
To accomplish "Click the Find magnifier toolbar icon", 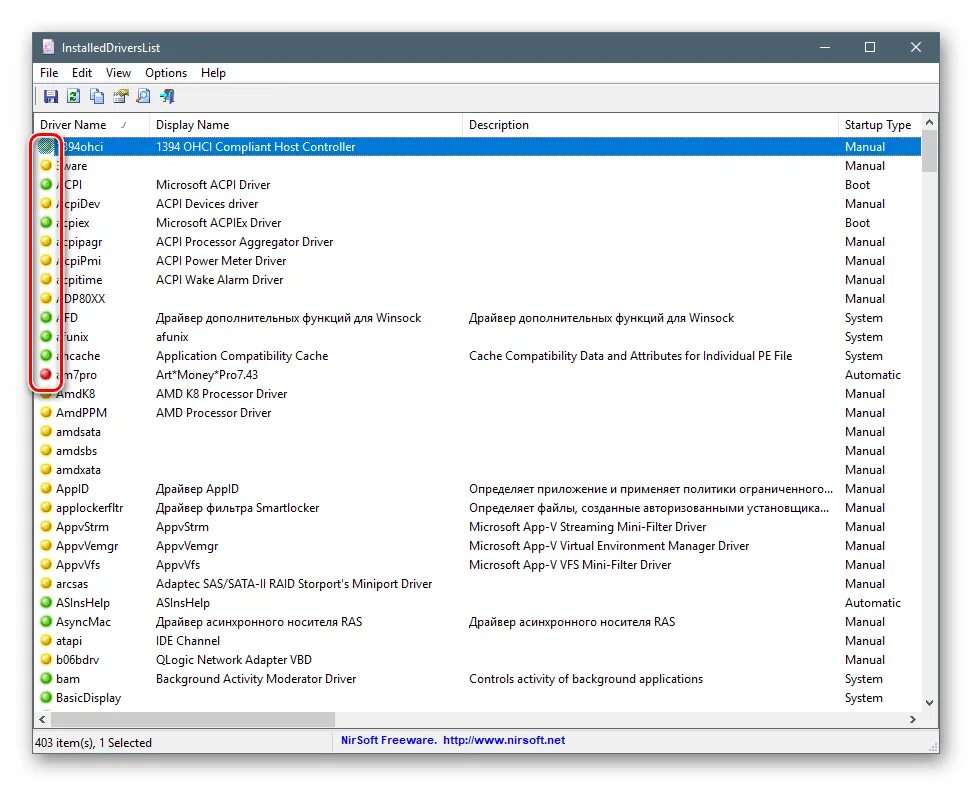I will (143, 96).
